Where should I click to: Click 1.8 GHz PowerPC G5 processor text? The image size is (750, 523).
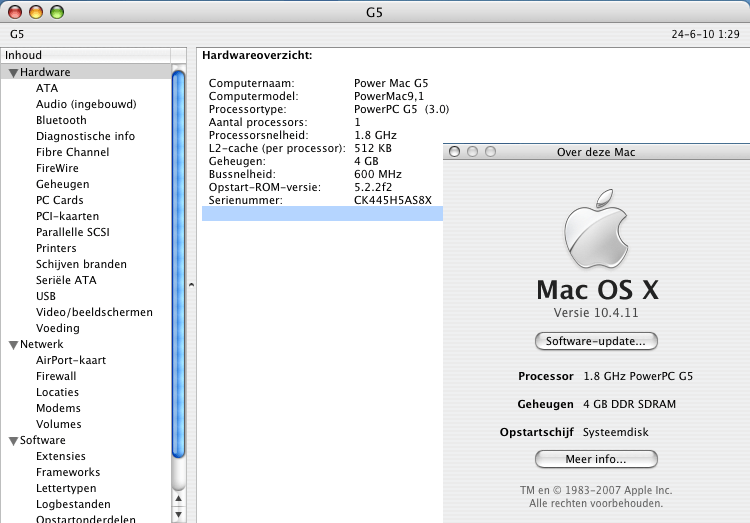638,376
